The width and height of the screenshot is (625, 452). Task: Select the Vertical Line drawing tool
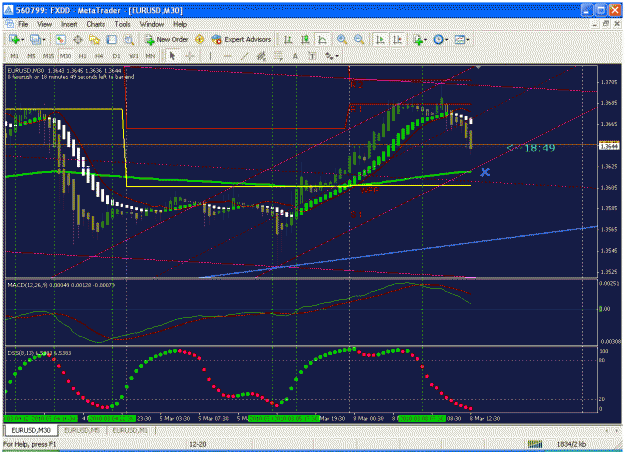(210, 56)
